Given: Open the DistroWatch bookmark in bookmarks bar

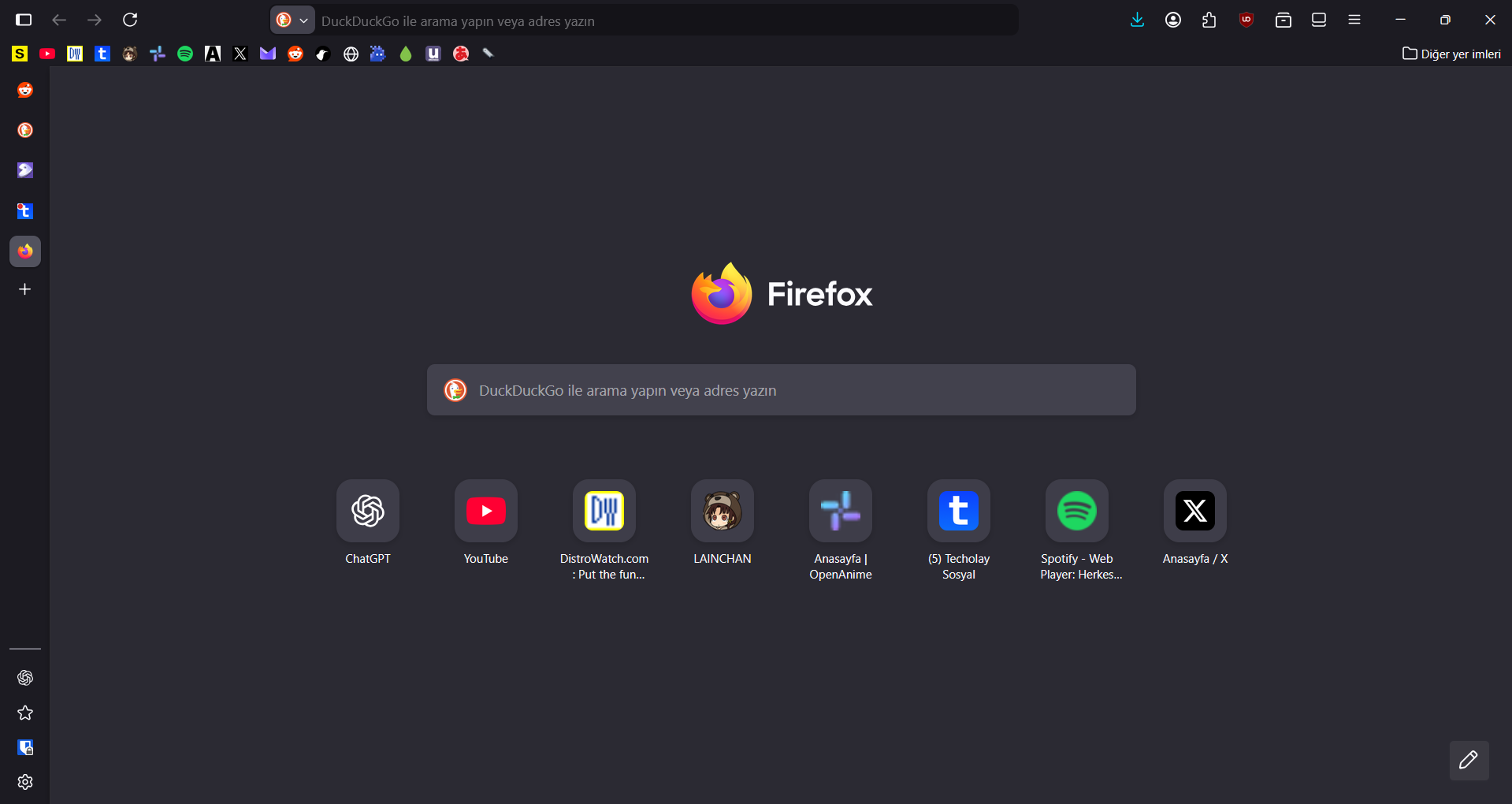Looking at the screenshot, I should pos(75,54).
